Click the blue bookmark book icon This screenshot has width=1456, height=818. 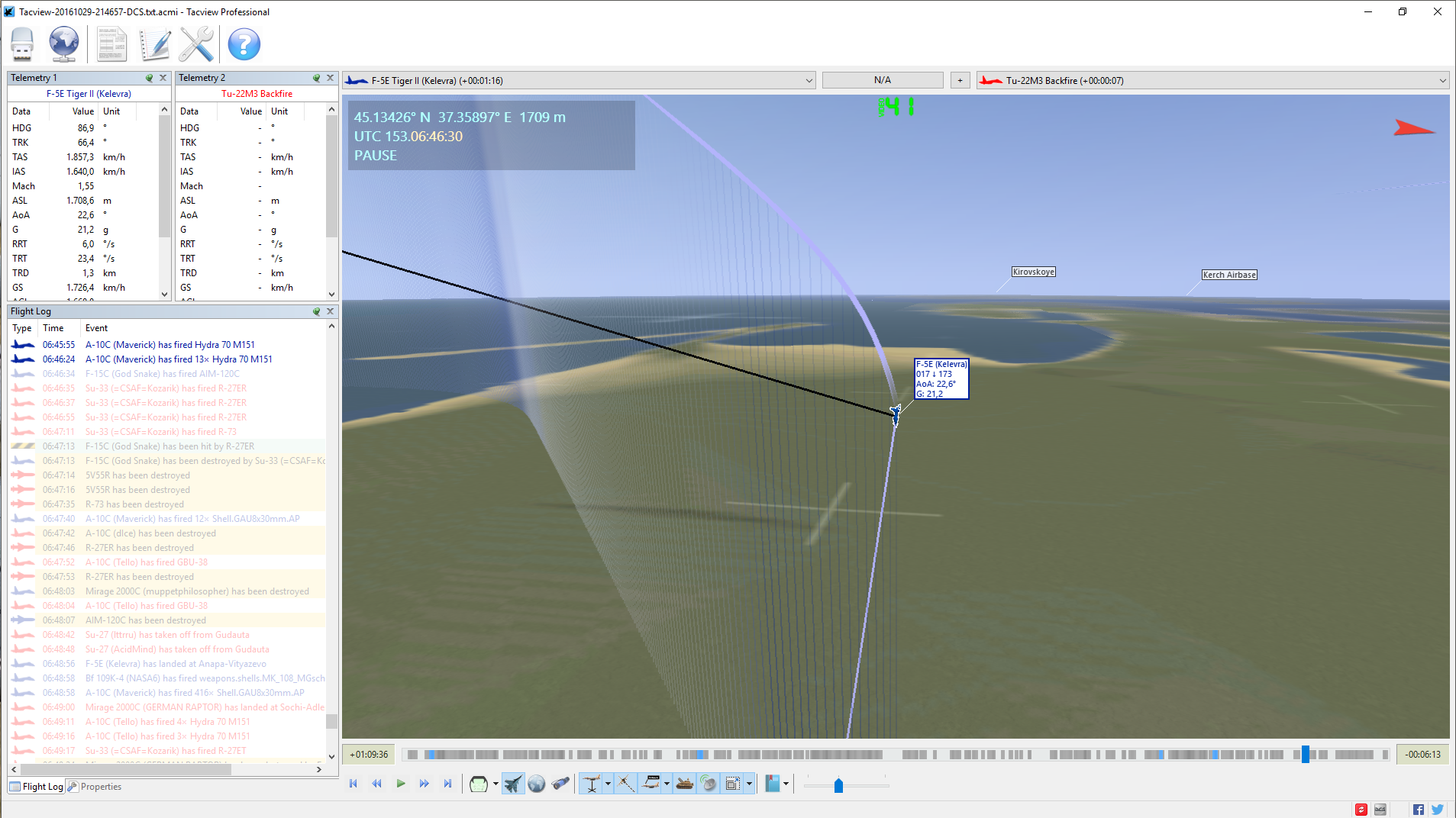773,784
